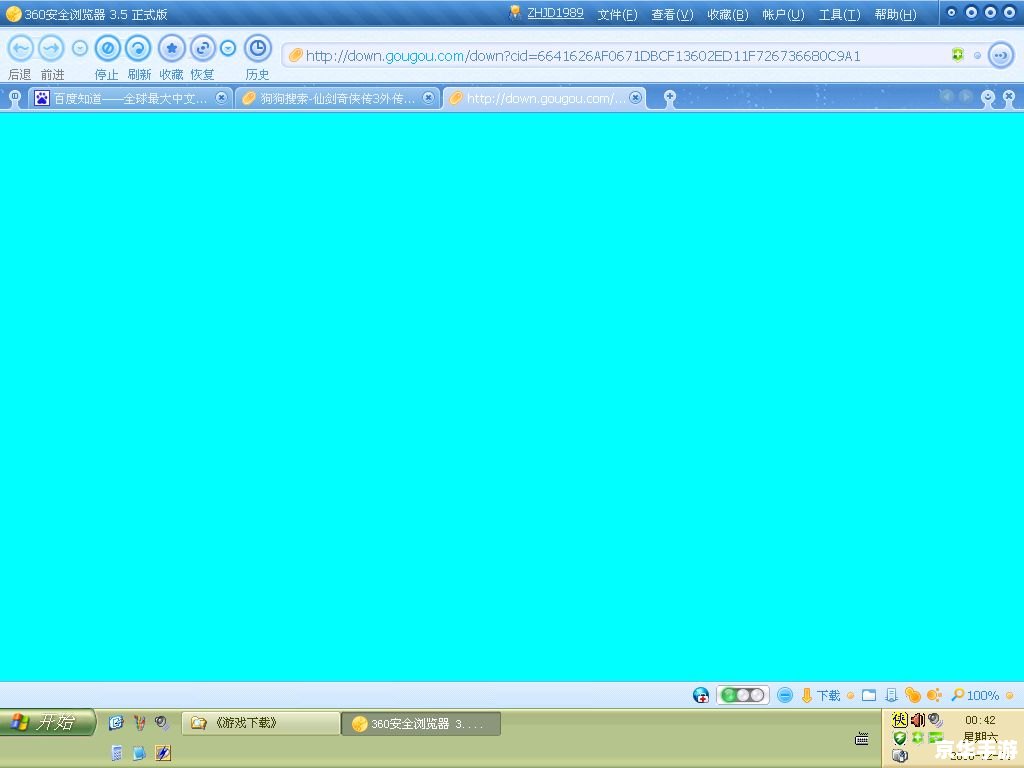1024x768 pixels.
Task: Open 下载 download manager
Action: [x=821, y=696]
